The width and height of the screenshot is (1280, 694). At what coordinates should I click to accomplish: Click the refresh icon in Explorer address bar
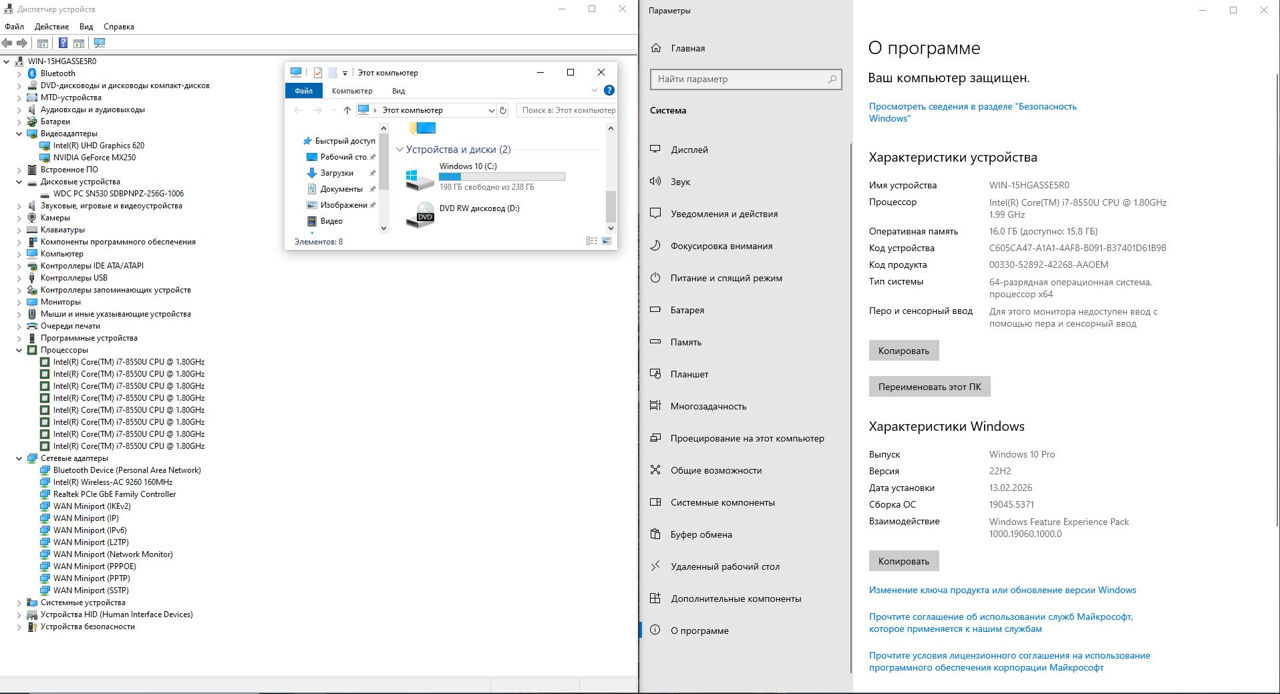(x=503, y=110)
